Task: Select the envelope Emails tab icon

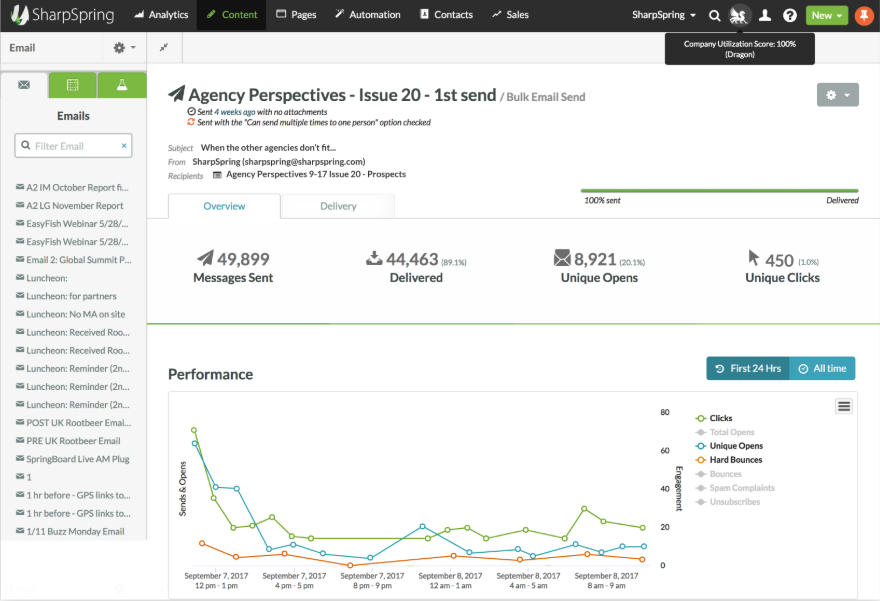Action: tap(24, 86)
